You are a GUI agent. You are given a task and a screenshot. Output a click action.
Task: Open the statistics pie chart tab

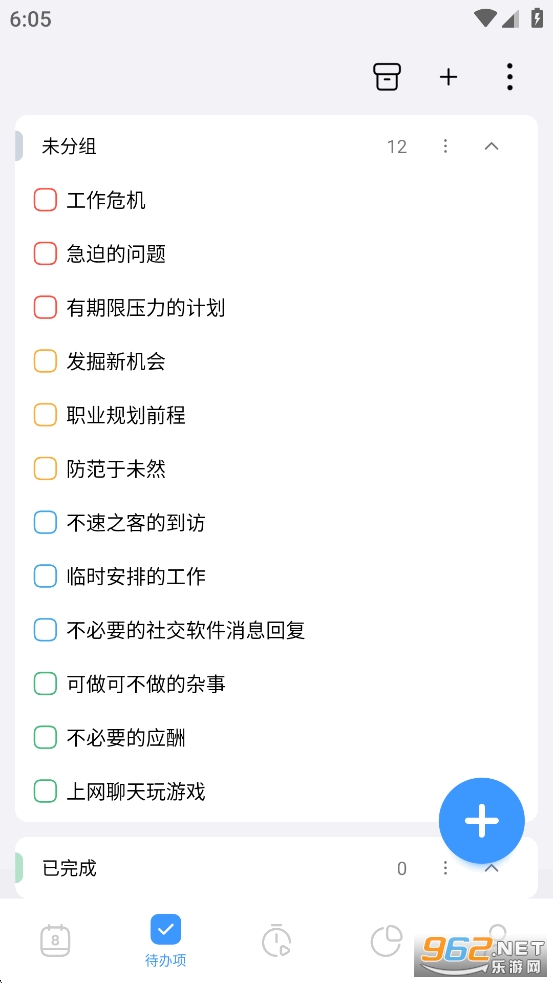click(x=386, y=940)
